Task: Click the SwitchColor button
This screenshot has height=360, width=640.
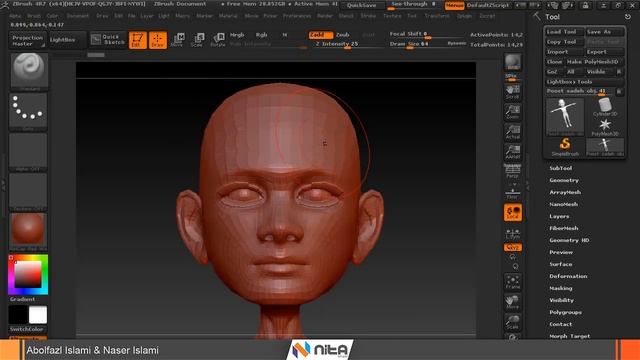Action: pos(26,329)
